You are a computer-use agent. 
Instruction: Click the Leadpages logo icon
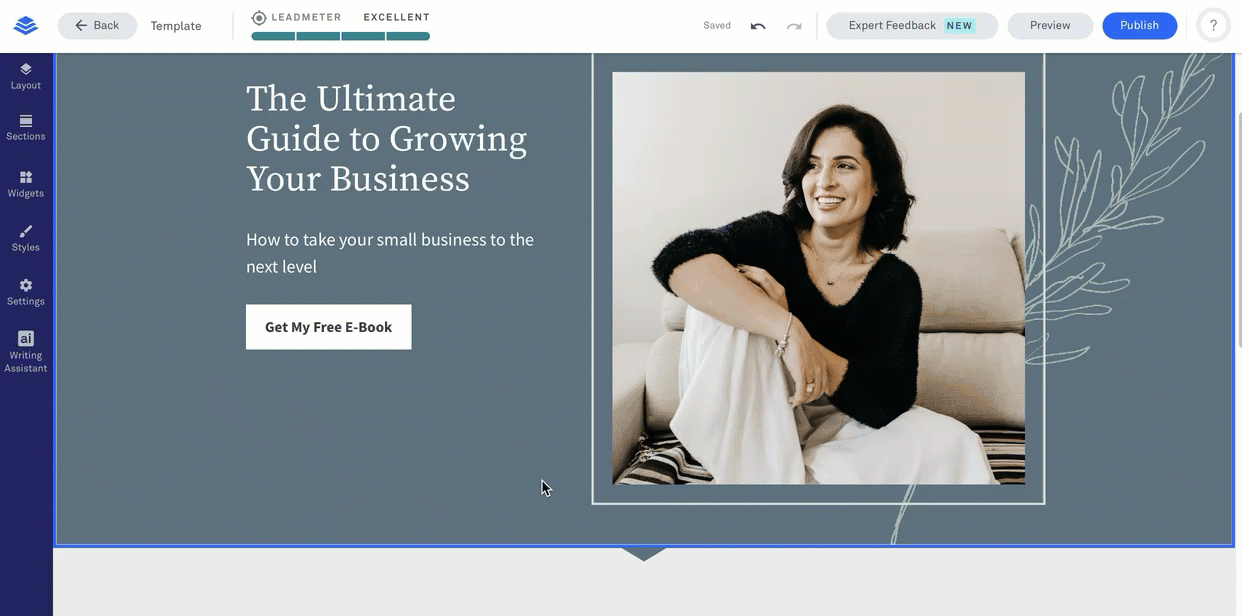[26, 26]
